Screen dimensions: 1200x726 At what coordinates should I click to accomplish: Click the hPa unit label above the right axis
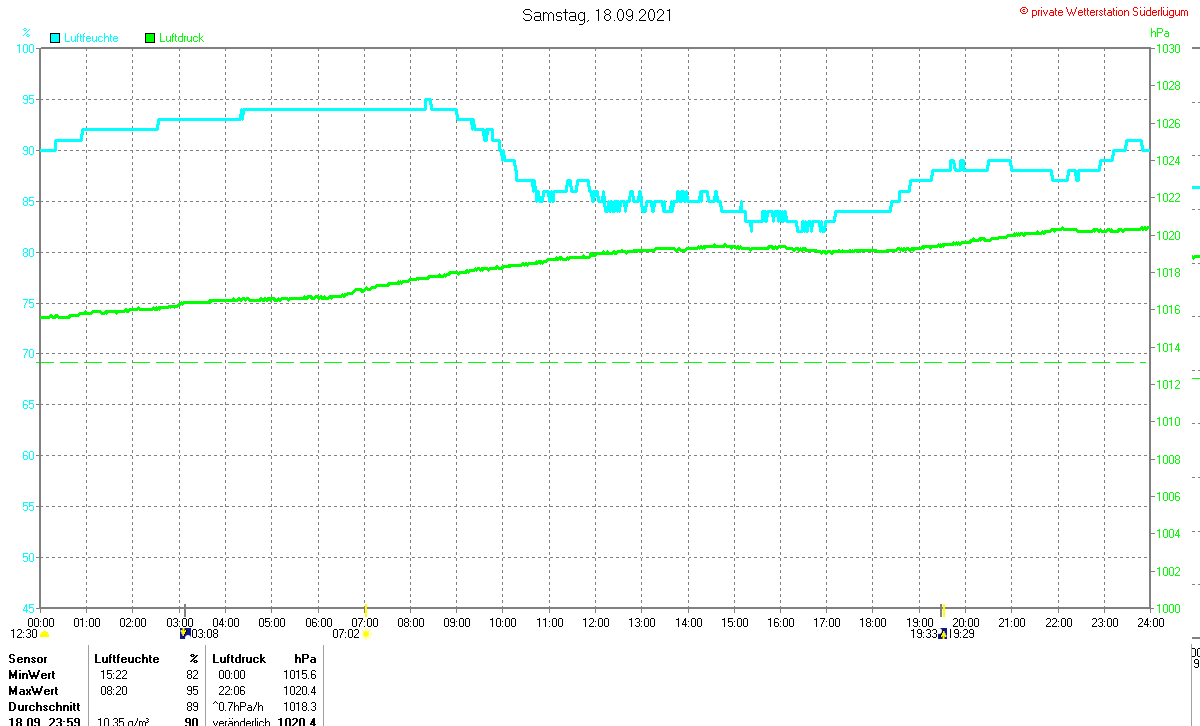1161,33
